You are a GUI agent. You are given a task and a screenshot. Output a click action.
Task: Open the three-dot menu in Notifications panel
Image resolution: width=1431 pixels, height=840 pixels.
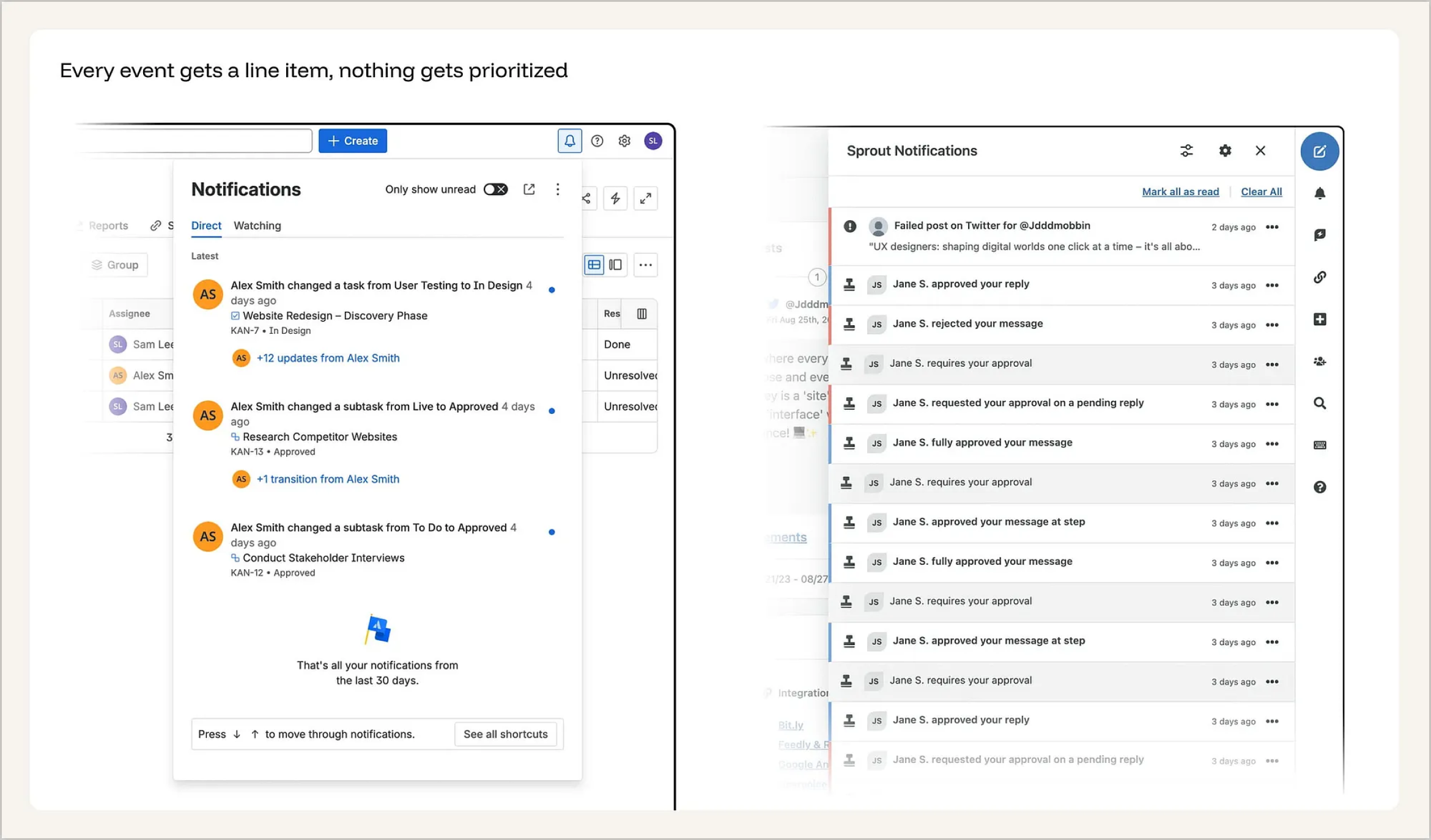pos(557,190)
